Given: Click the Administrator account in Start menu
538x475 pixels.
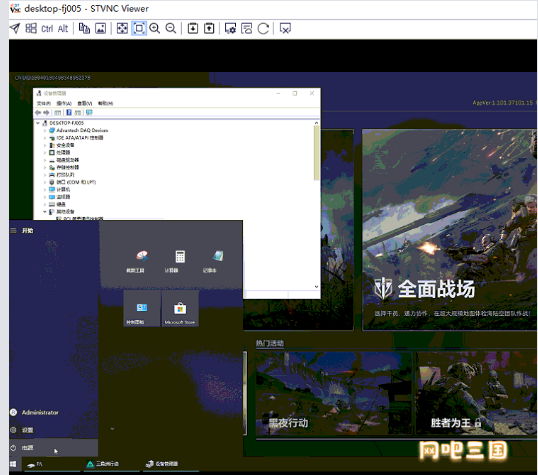Looking at the screenshot, I should (x=53, y=412).
